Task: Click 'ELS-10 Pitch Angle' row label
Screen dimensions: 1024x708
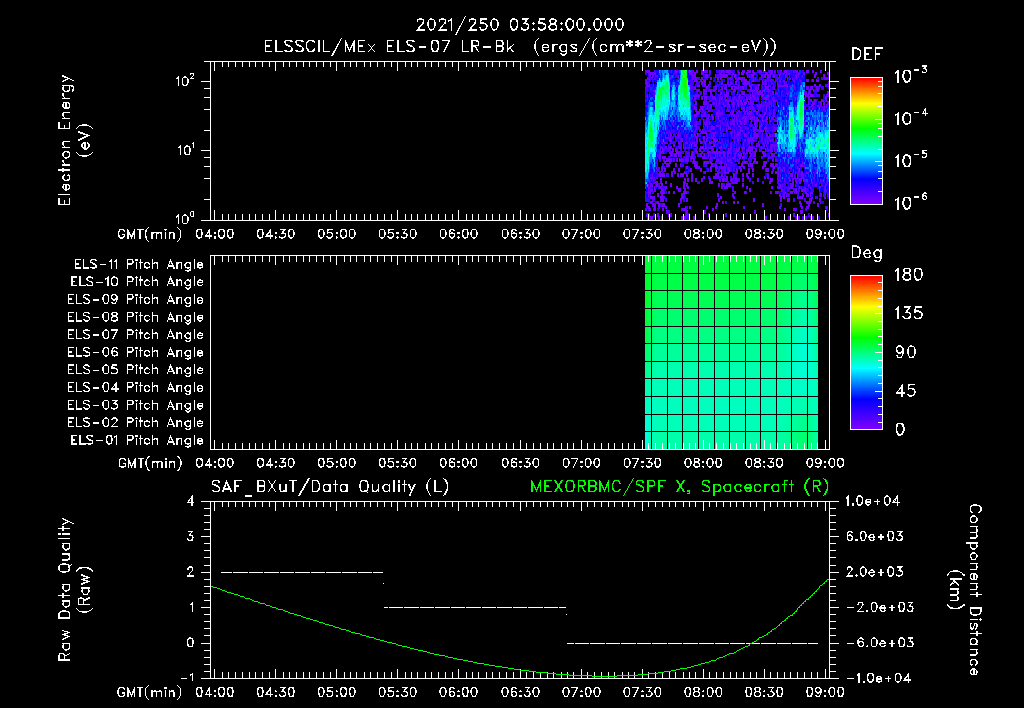Action: (x=137, y=282)
